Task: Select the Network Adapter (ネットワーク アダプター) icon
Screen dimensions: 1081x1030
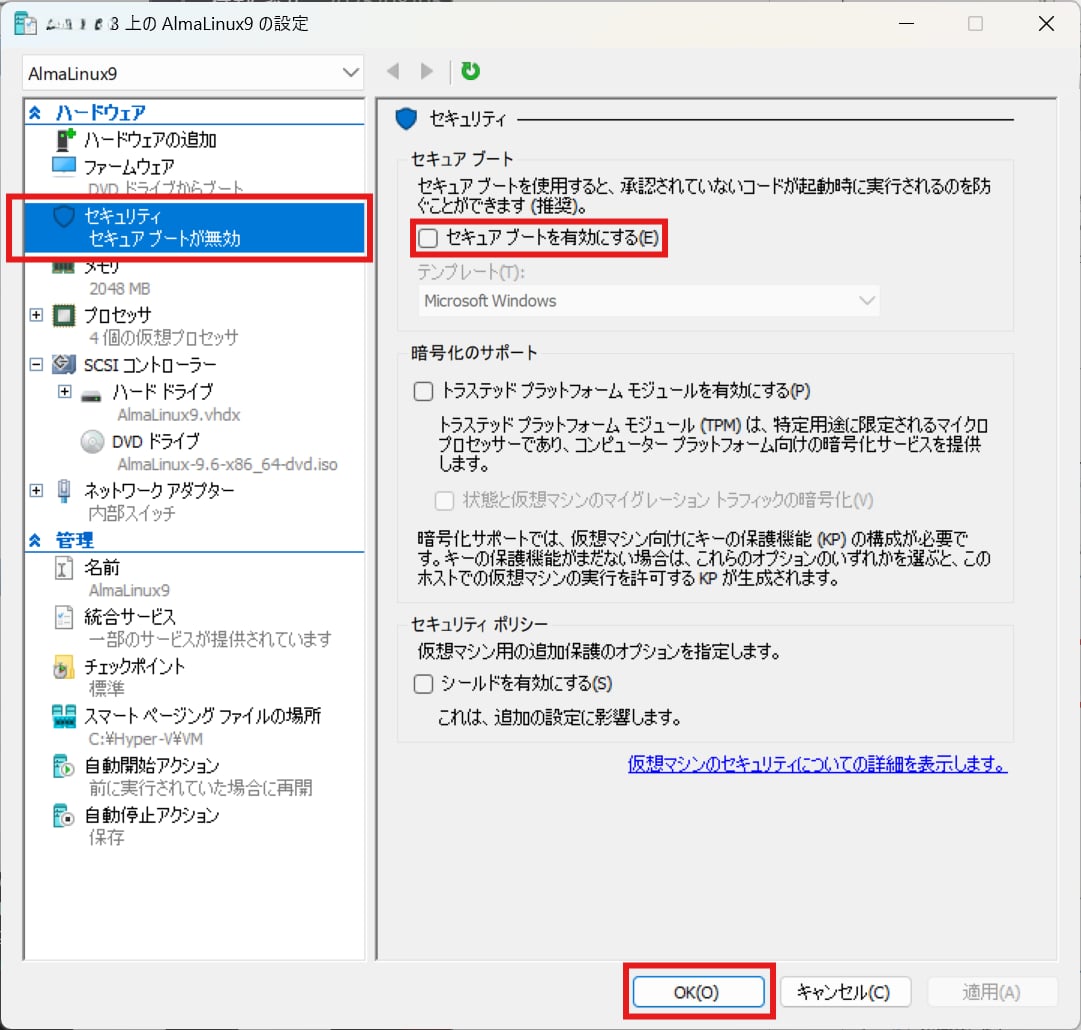Action: pos(64,491)
